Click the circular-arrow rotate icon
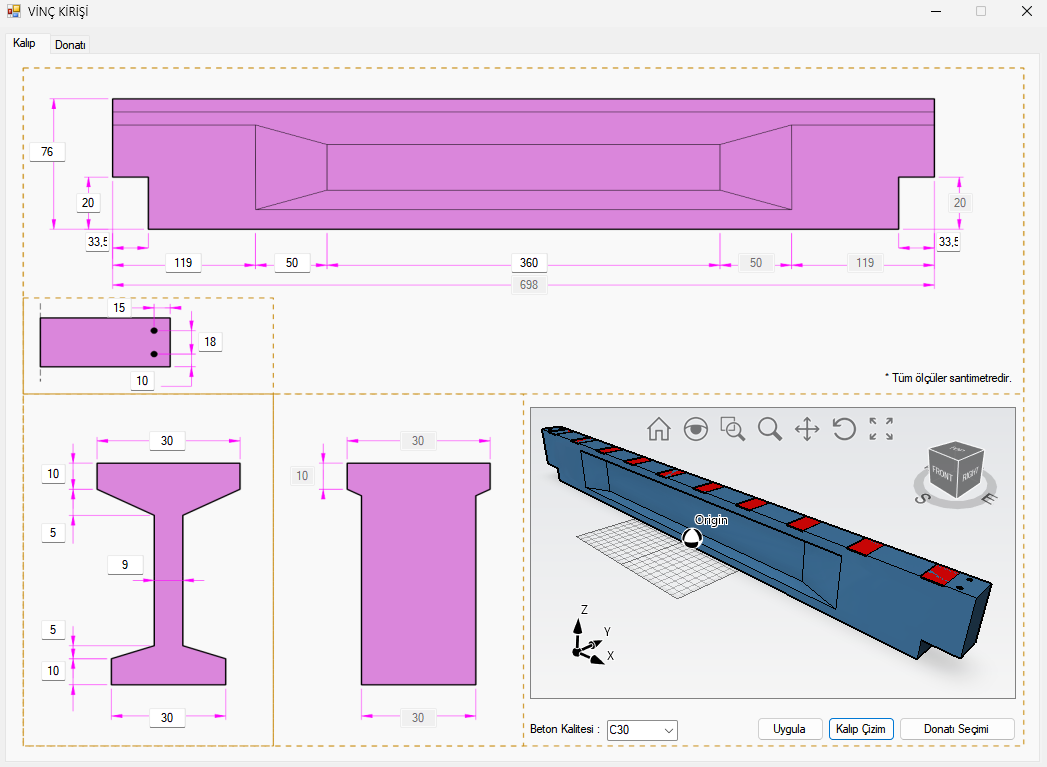 point(844,429)
